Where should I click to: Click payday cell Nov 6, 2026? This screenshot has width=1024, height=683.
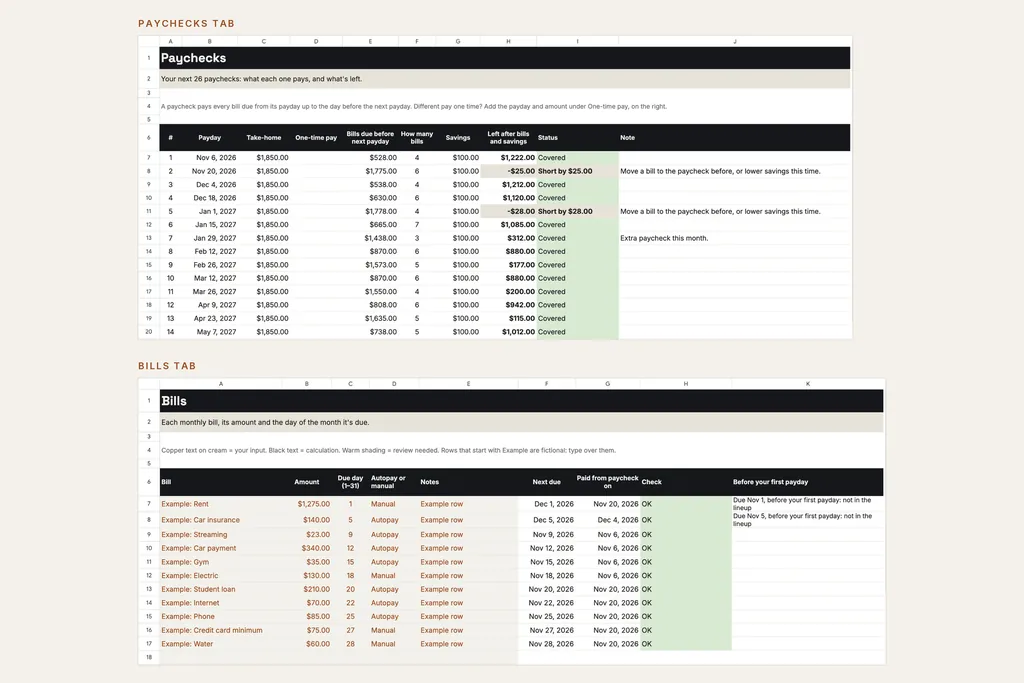pyautogui.click(x=210, y=157)
